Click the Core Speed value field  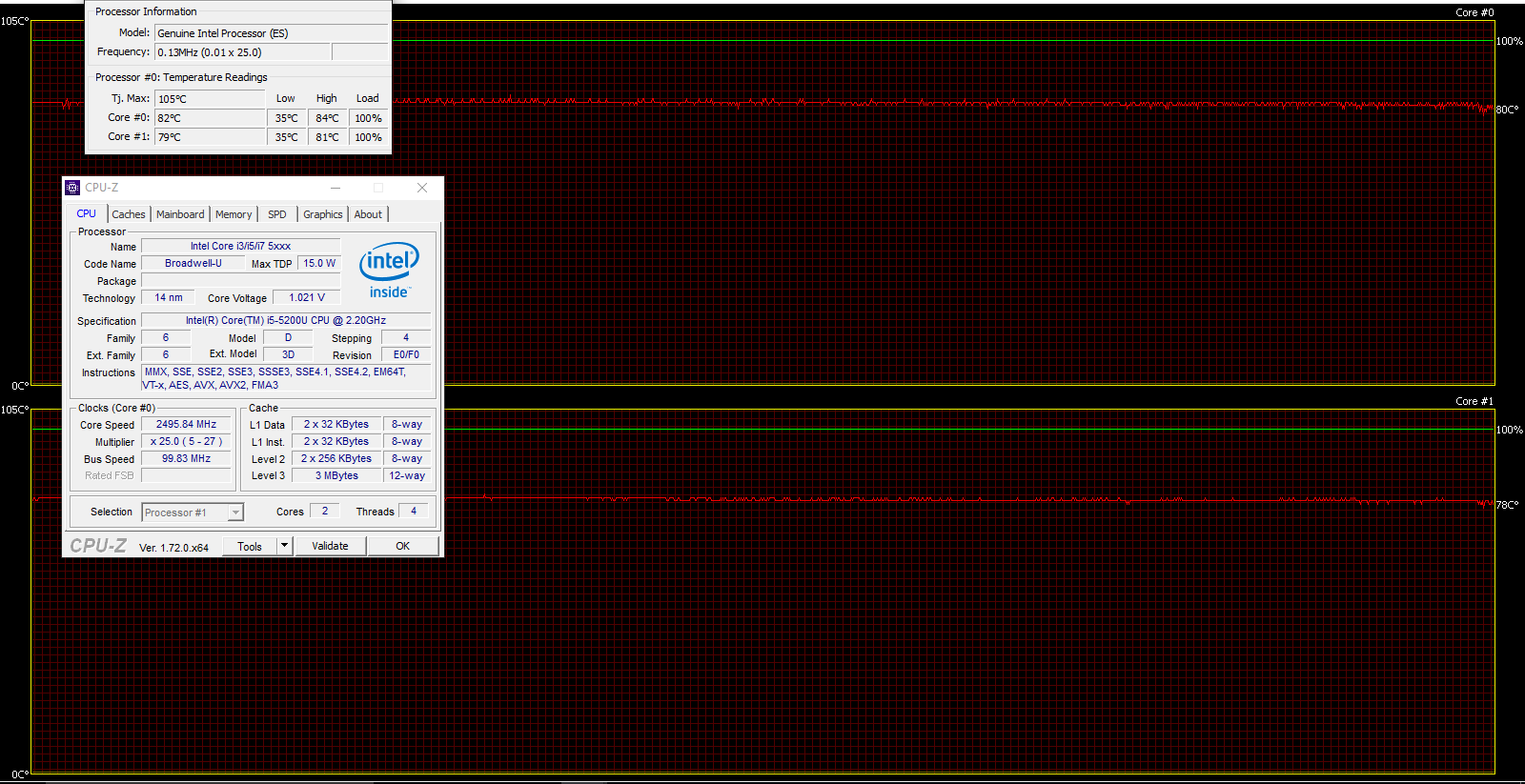(187, 425)
